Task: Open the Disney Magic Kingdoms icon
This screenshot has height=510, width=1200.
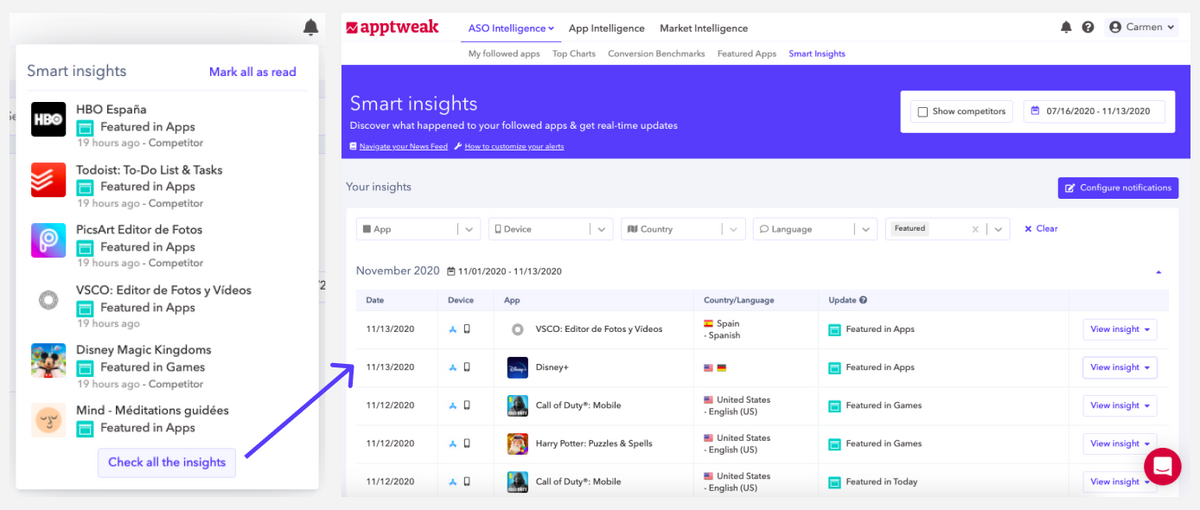Action: pos(48,360)
